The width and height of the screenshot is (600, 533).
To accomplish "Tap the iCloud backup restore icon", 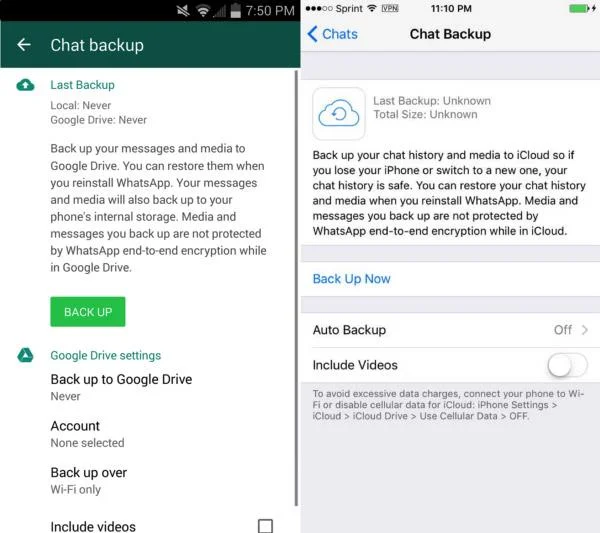I will (339, 114).
